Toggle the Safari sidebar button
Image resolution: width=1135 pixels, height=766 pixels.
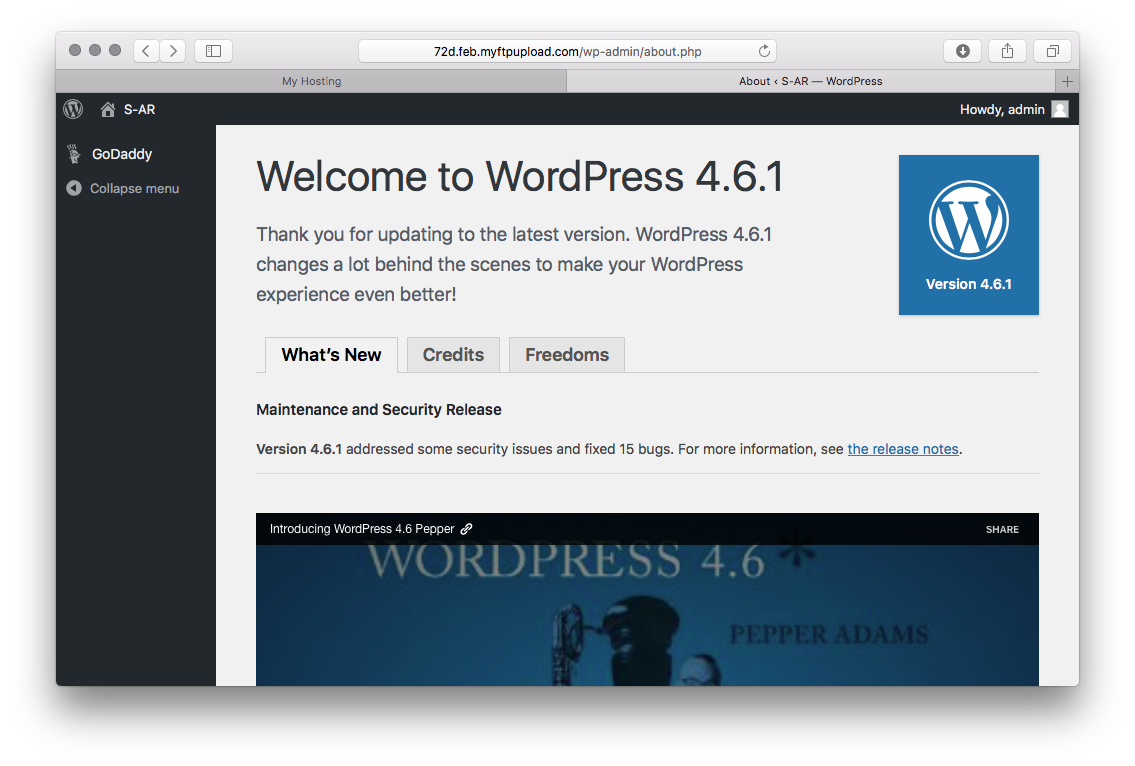point(214,51)
